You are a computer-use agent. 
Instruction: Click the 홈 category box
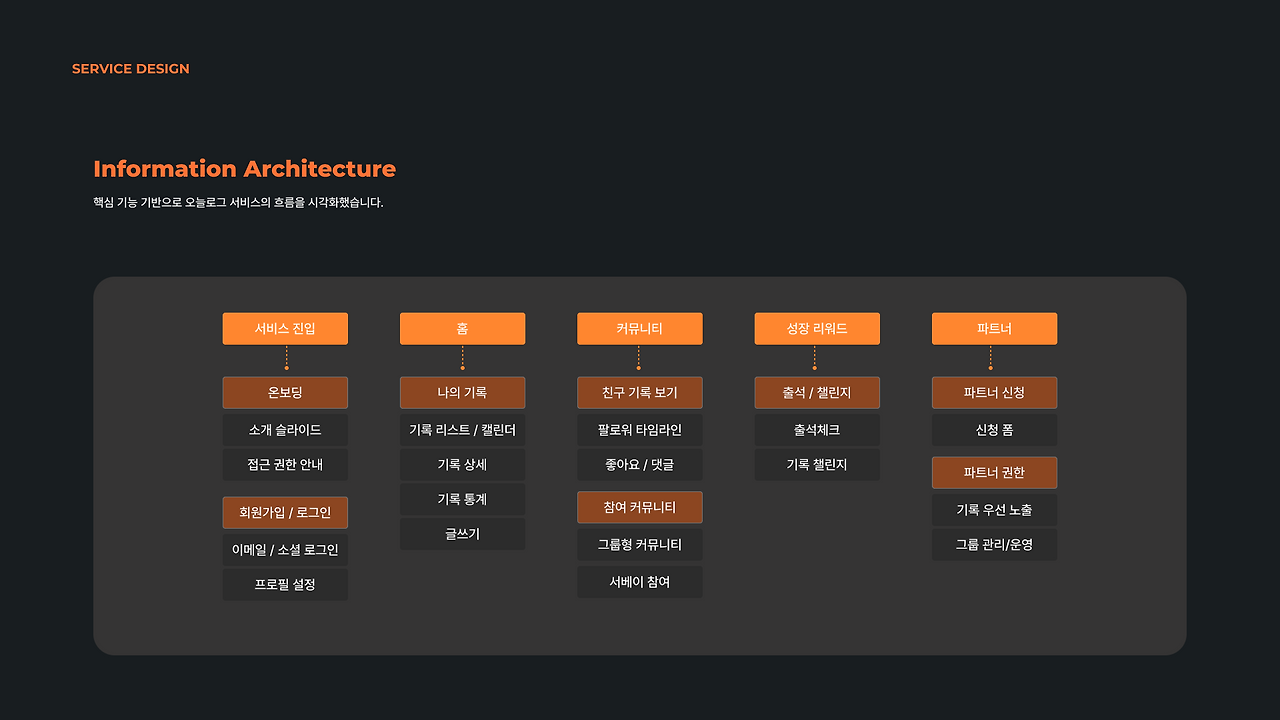(x=462, y=329)
